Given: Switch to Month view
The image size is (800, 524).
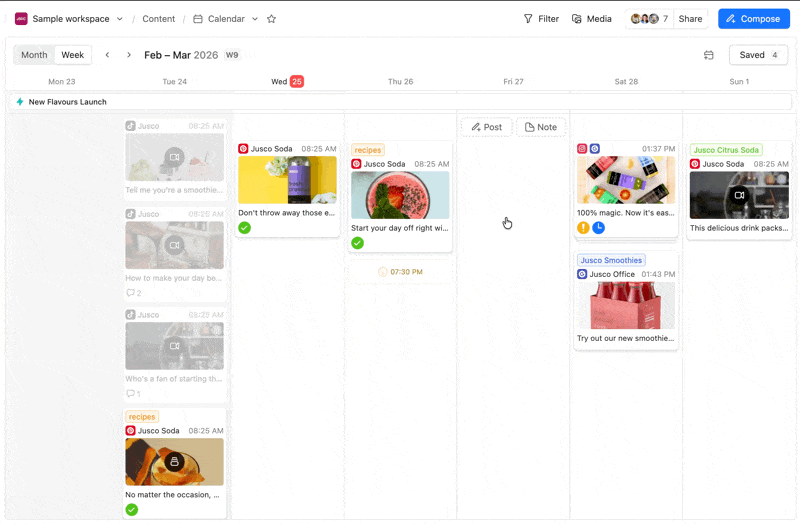Looking at the screenshot, I should click(x=34, y=55).
